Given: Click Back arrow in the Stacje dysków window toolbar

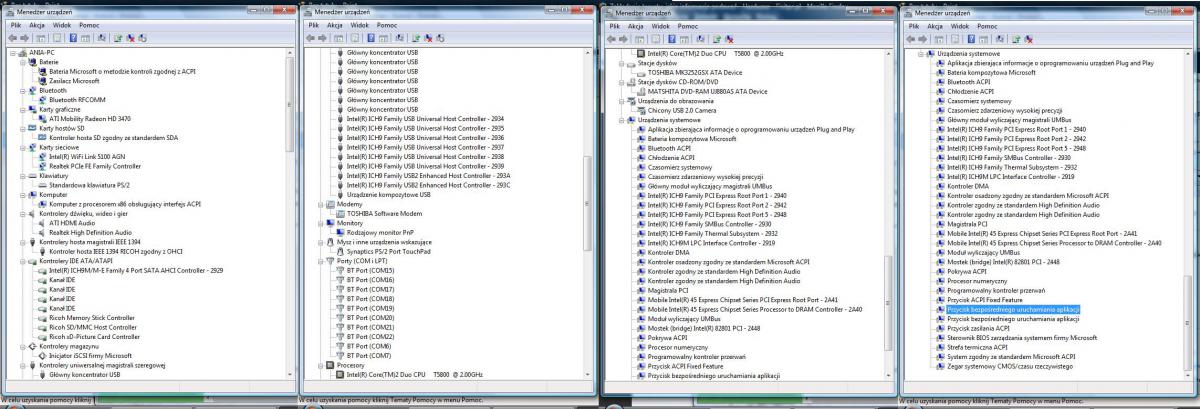Looking at the screenshot, I should 611,39.
